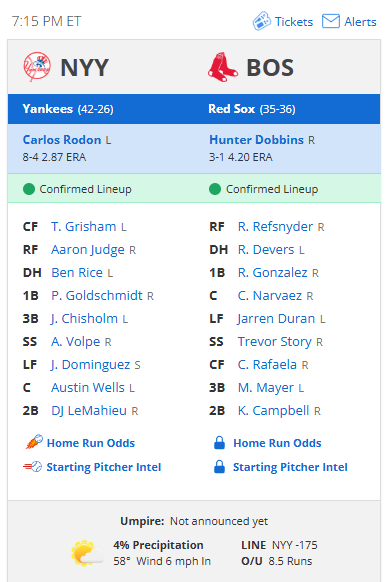Open Carlos Rodon pitcher profile

pos(62,140)
